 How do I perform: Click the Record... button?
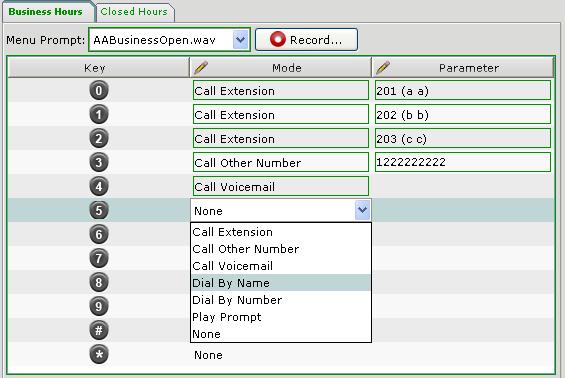click(306, 40)
